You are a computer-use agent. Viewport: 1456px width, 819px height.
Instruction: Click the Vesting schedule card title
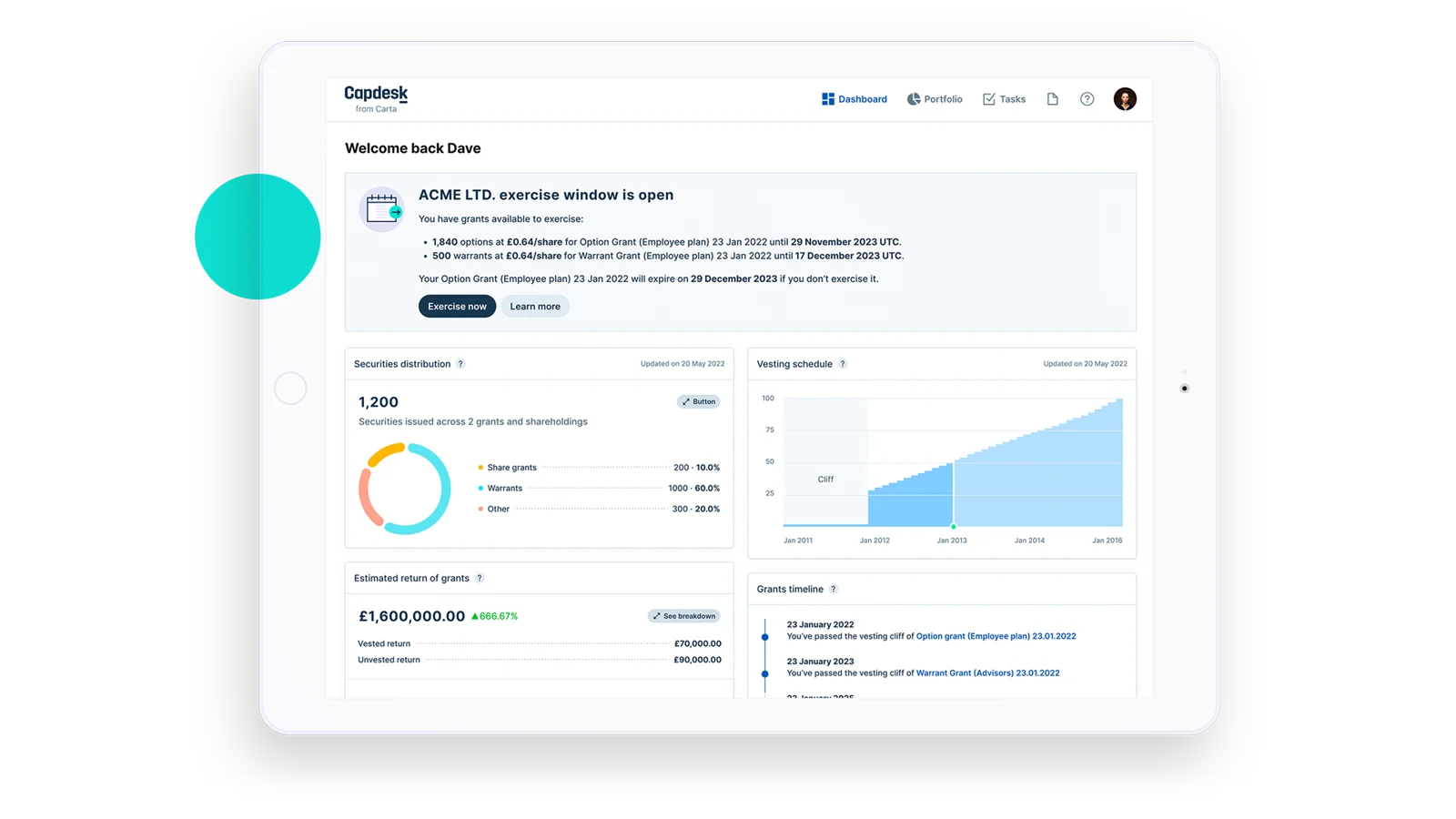(x=794, y=364)
